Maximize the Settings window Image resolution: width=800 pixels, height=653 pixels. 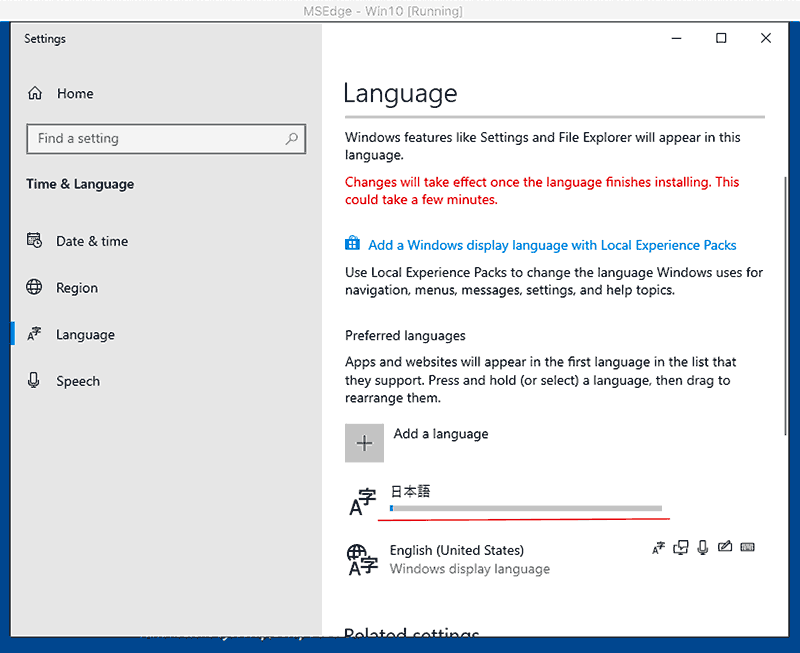coord(721,39)
